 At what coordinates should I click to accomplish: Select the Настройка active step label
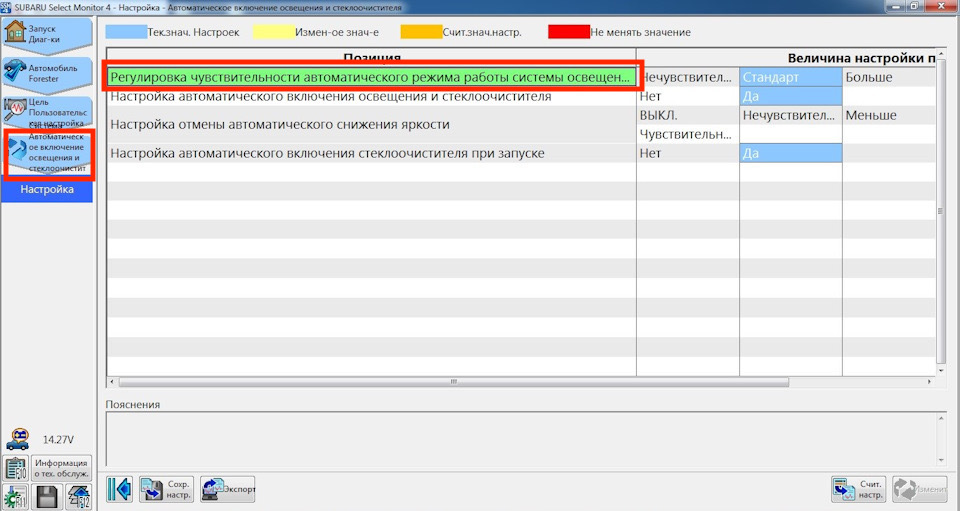pyautogui.click(x=47, y=190)
